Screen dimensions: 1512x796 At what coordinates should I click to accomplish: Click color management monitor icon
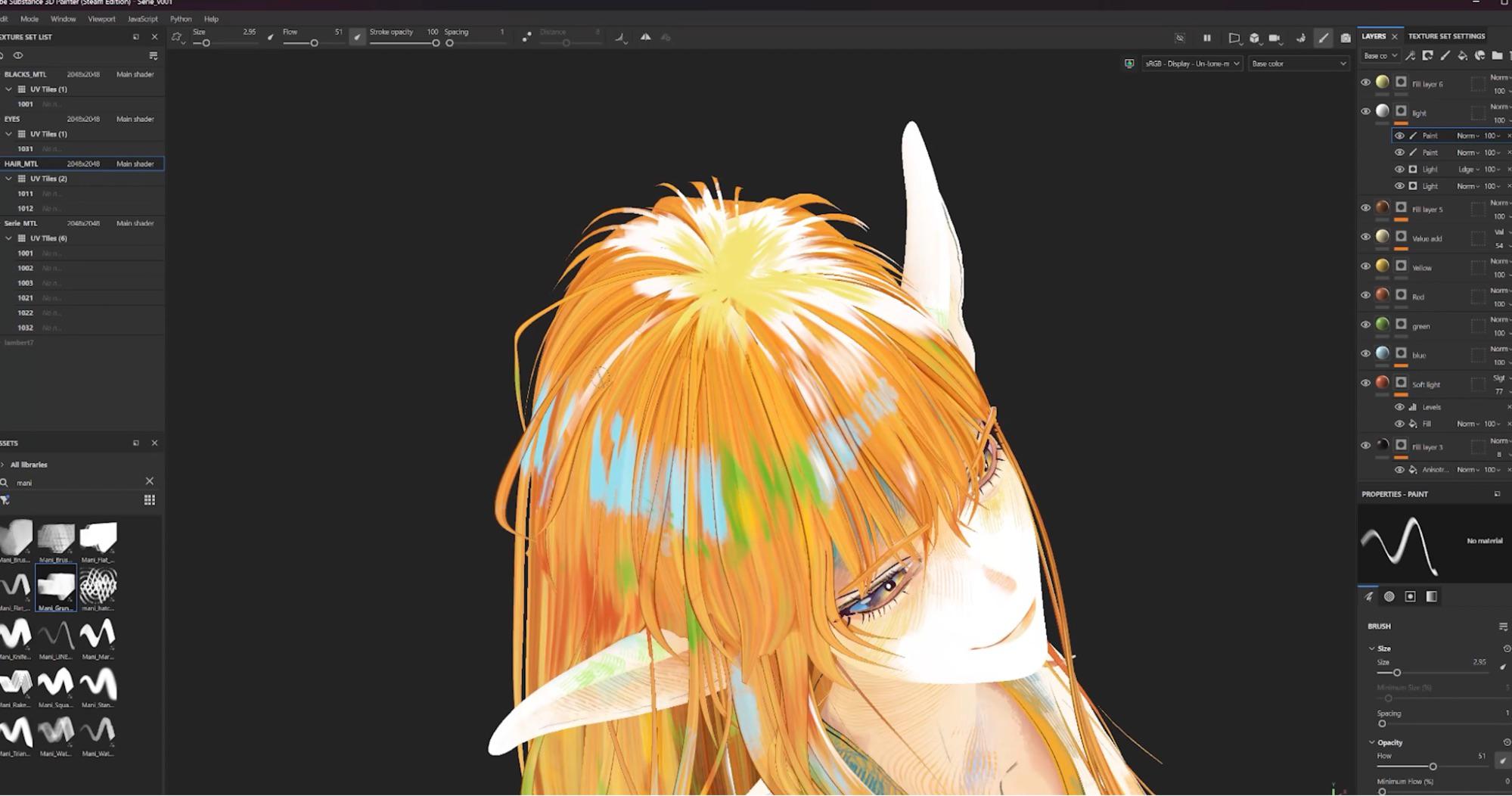pyautogui.click(x=1129, y=64)
